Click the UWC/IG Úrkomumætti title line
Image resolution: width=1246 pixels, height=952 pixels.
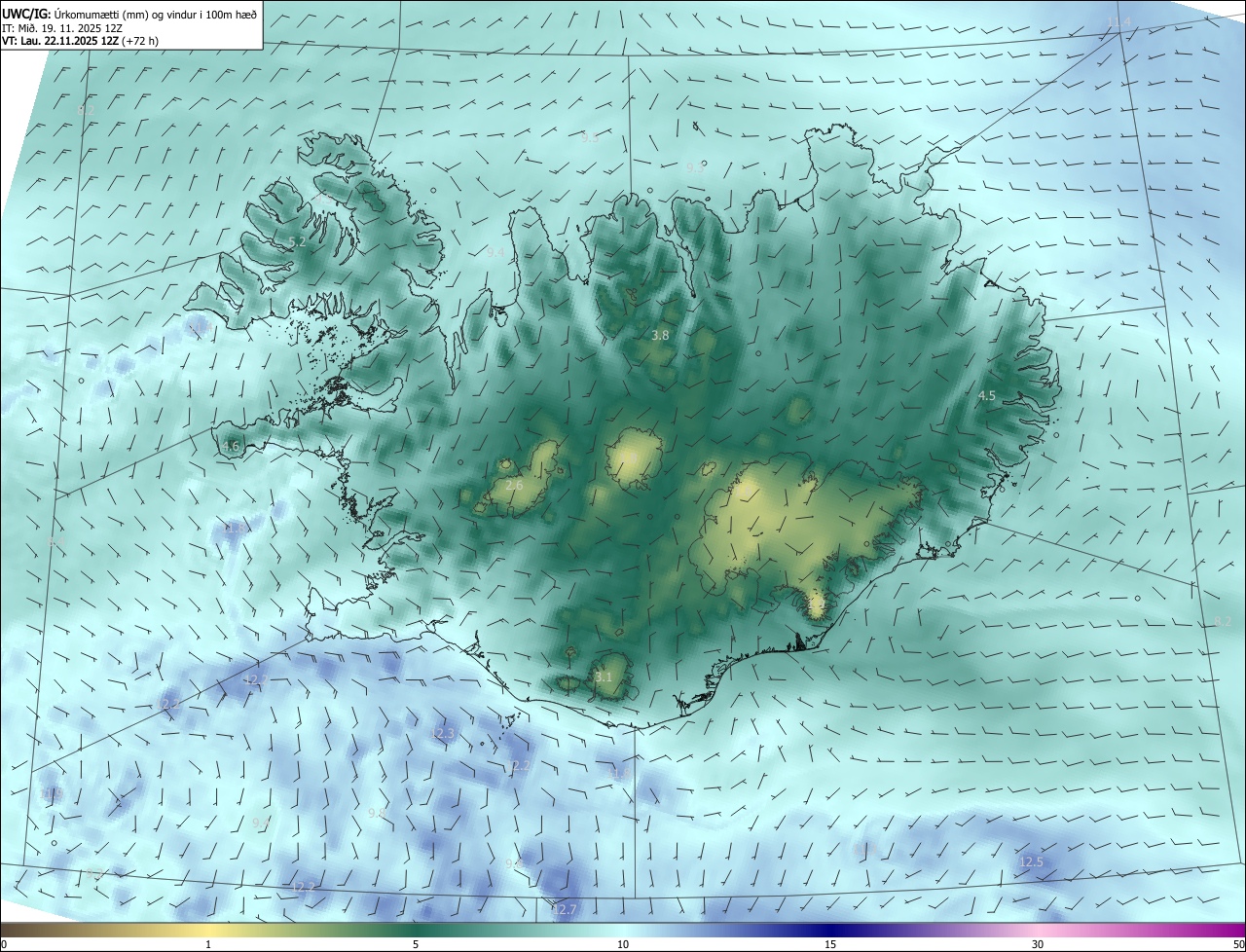tap(130, 14)
